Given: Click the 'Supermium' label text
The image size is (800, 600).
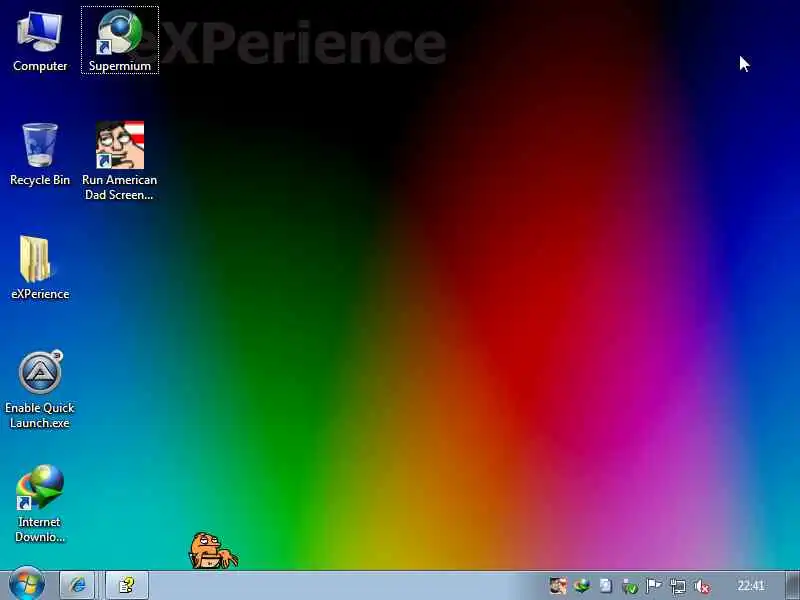Looking at the screenshot, I should (120, 66).
